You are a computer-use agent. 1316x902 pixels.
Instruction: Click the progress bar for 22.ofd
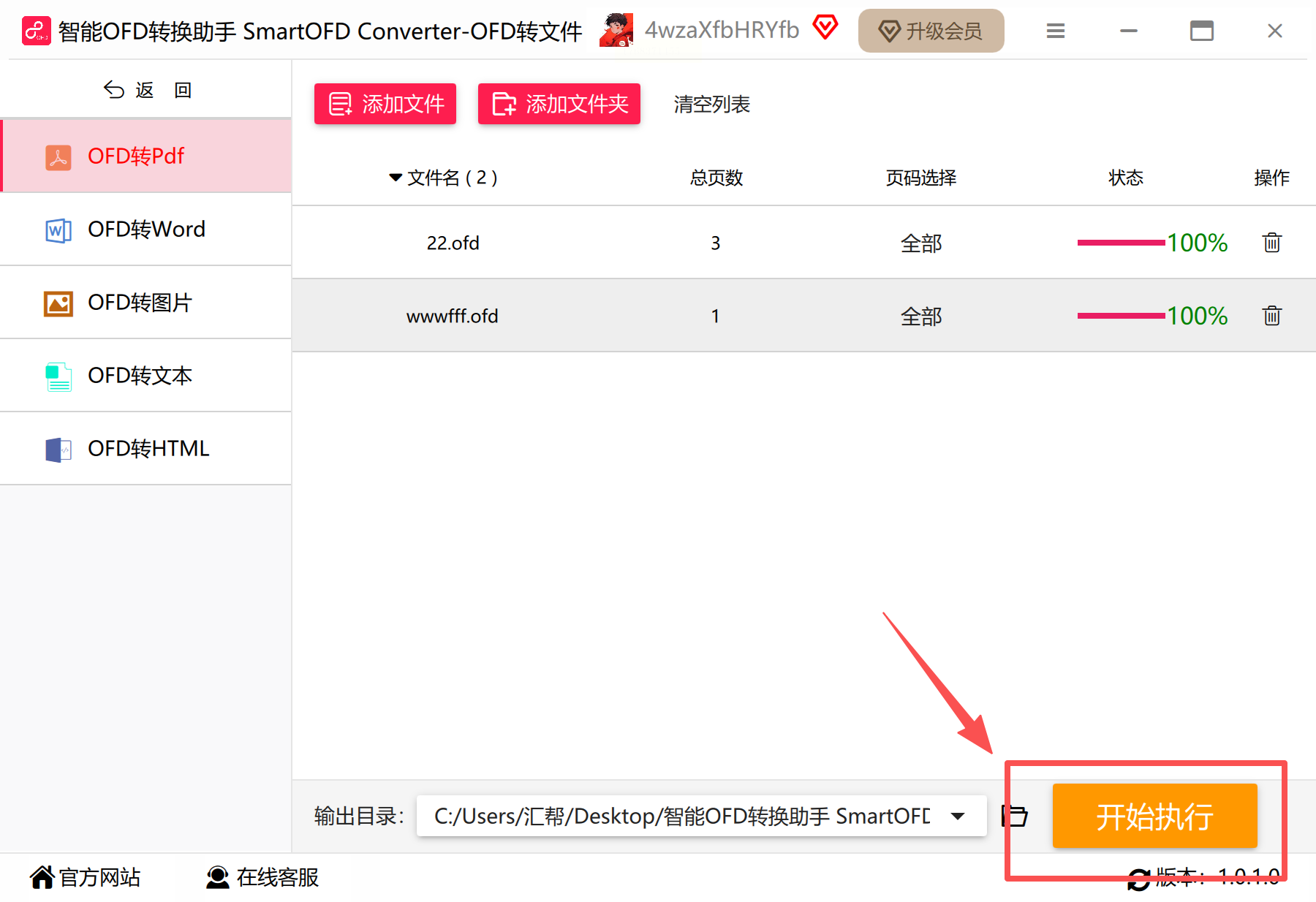pyautogui.click(x=1121, y=243)
